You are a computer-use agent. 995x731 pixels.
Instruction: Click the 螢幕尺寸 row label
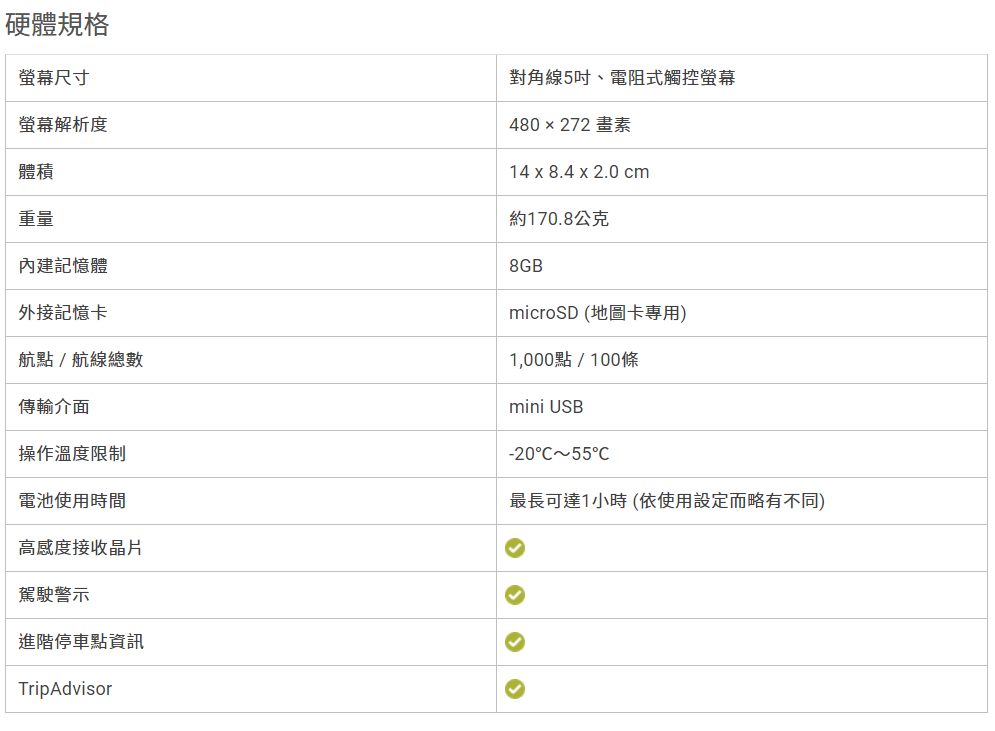click(54, 78)
